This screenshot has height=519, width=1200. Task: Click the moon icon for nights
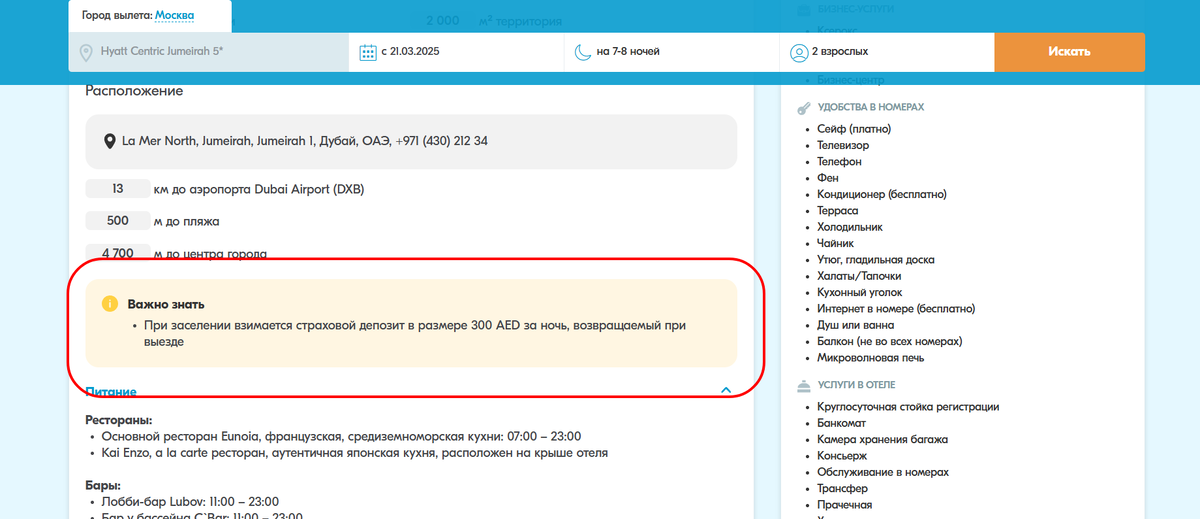tap(582, 52)
